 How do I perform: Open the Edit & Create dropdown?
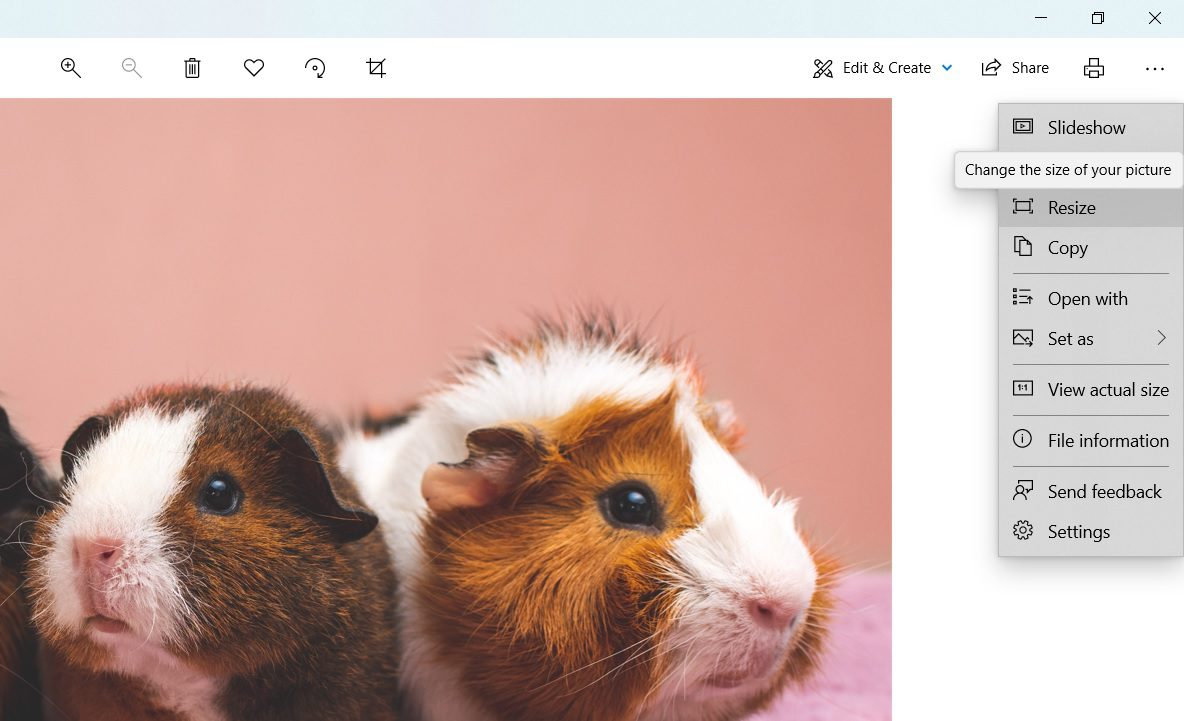coord(881,67)
